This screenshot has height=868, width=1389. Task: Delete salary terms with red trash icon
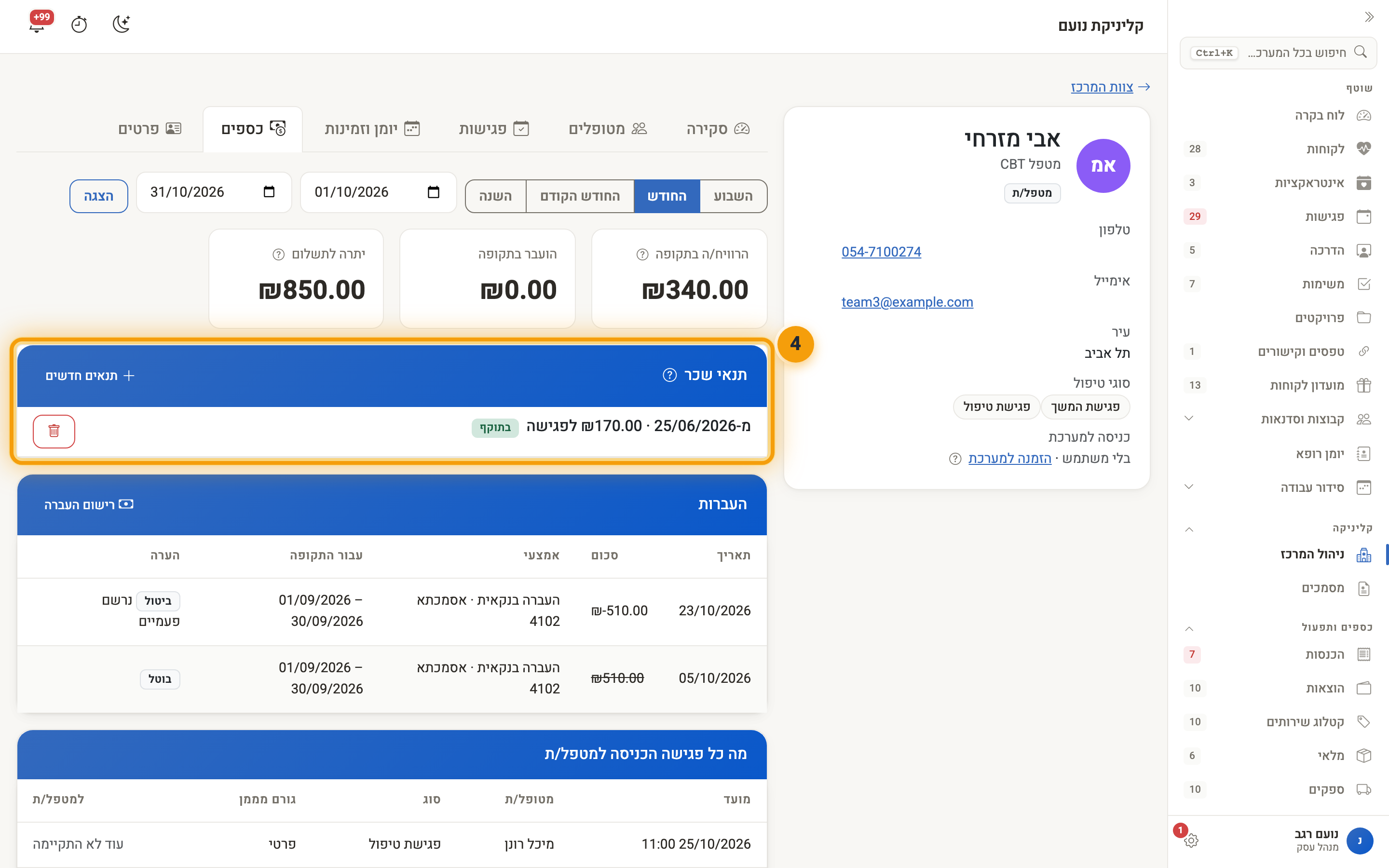(54, 431)
